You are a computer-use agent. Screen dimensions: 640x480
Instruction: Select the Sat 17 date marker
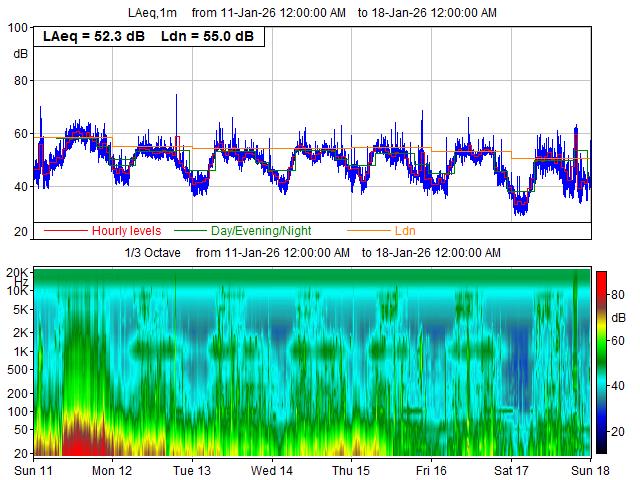point(511,470)
